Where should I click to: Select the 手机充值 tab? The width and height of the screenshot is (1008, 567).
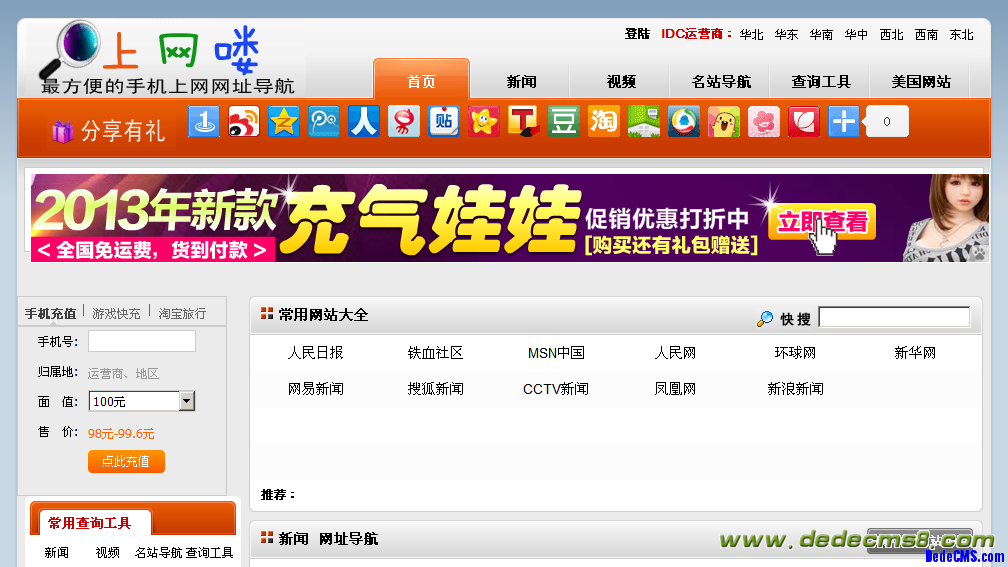(x=50, y=314)
